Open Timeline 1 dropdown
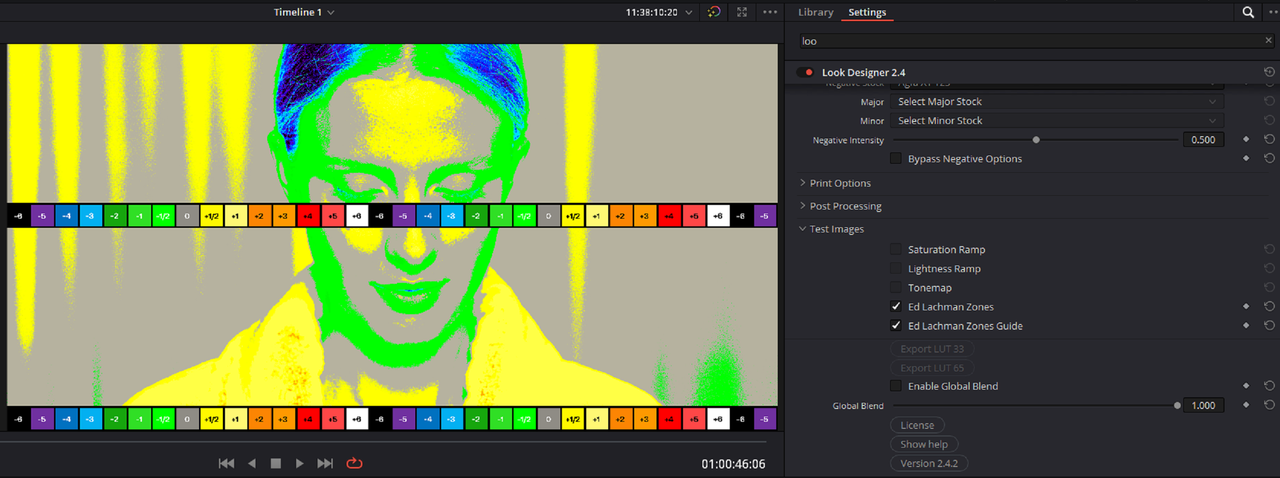 [x=304, y=12]
